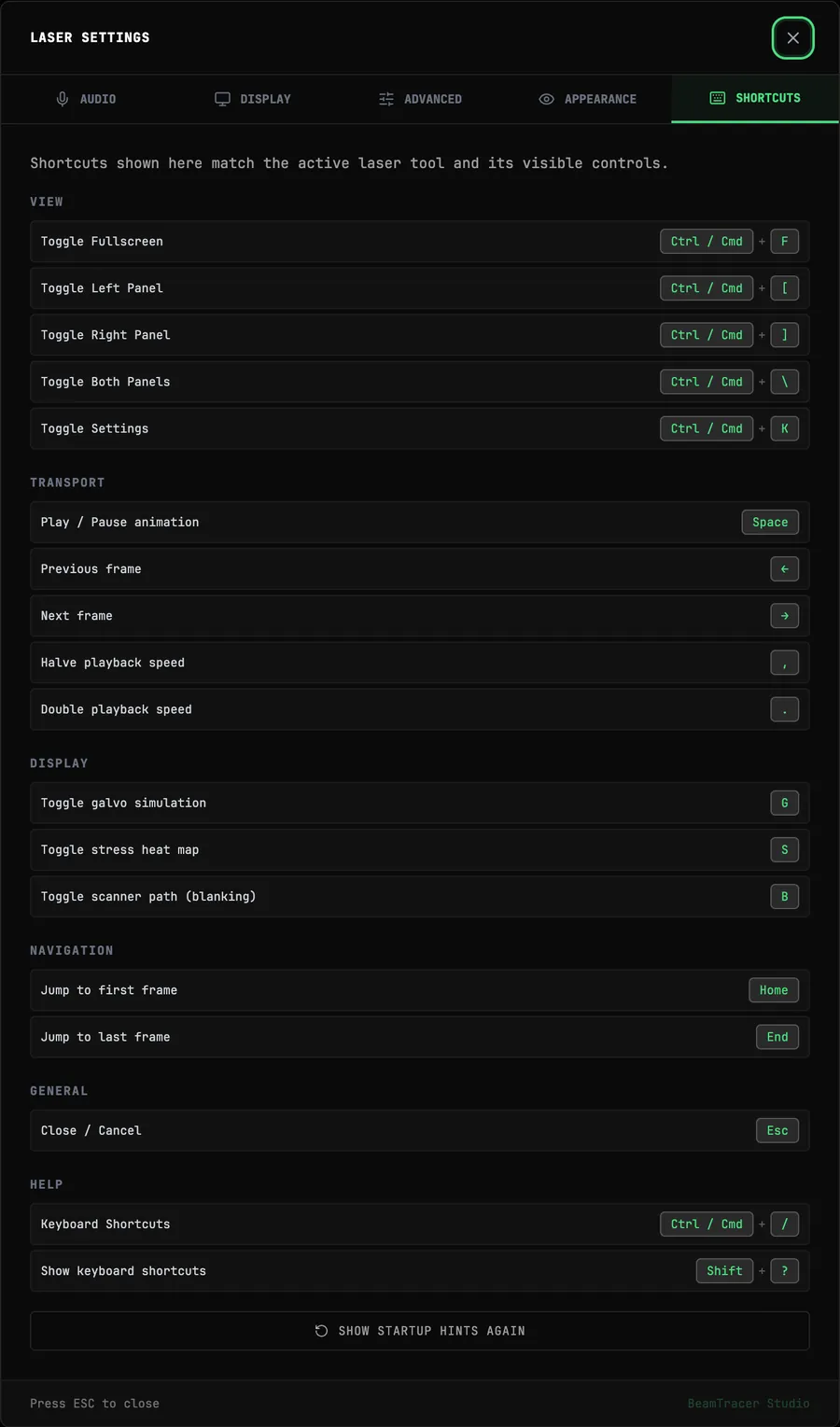Close the Laser Settings dialog

click(x=792, y=38)
